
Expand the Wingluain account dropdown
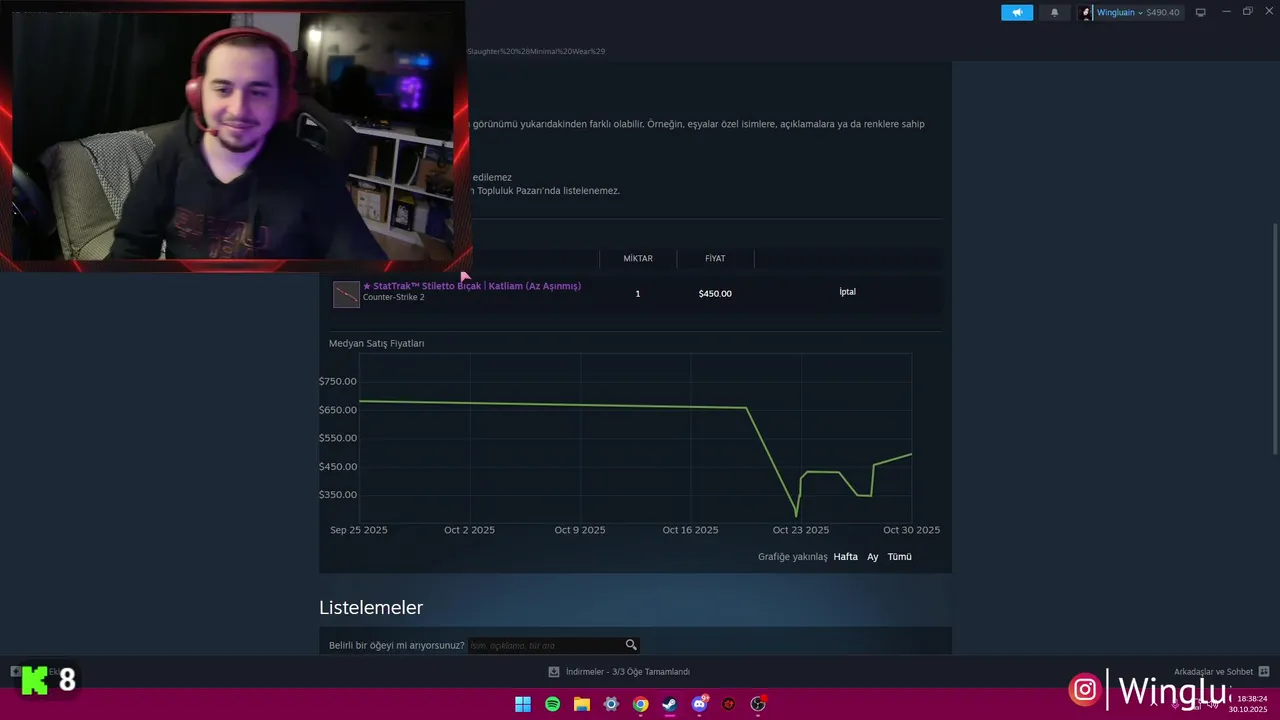click(x=1139, y=12)
